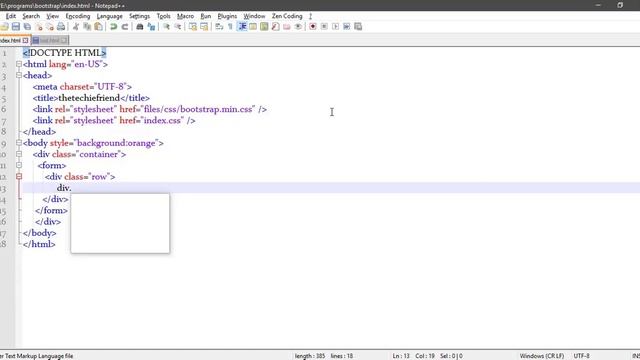Open the Window menu
The height and width of the screenshot is (360, 640).
254,16
